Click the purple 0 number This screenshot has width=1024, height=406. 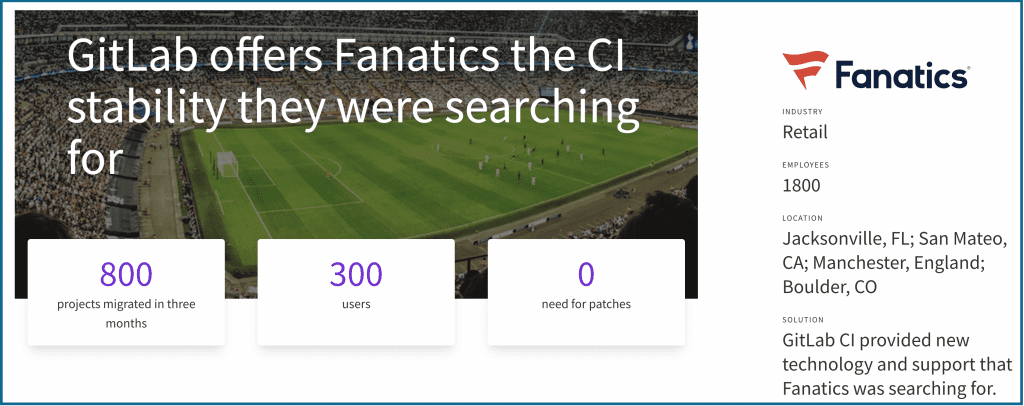point(586,274)
